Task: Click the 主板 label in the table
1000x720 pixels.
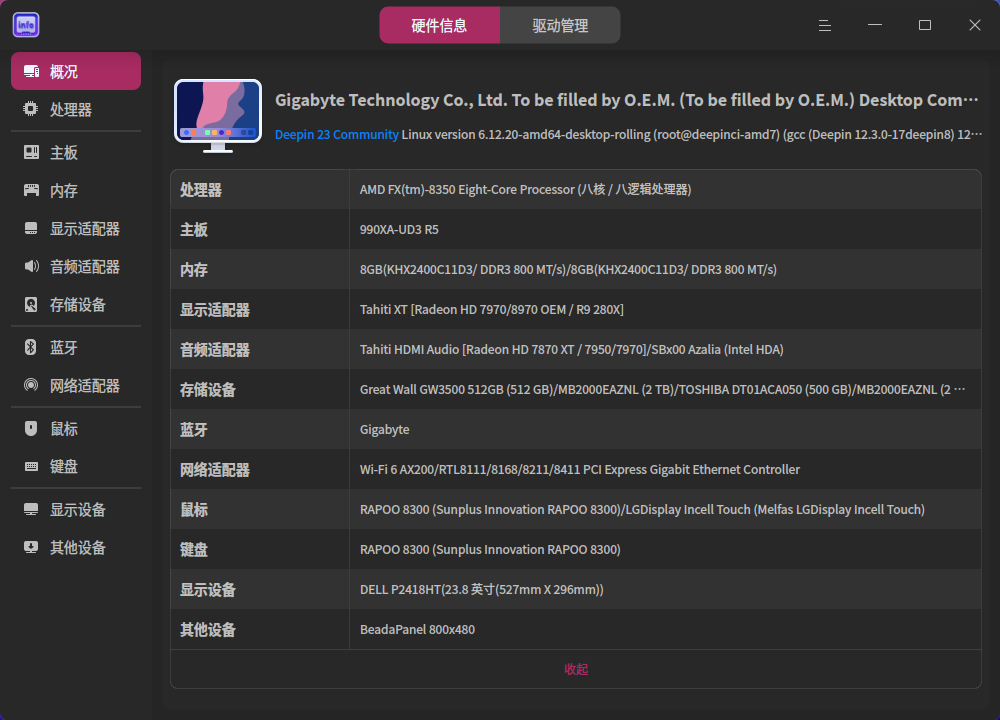Action: (x=194, y=230)
